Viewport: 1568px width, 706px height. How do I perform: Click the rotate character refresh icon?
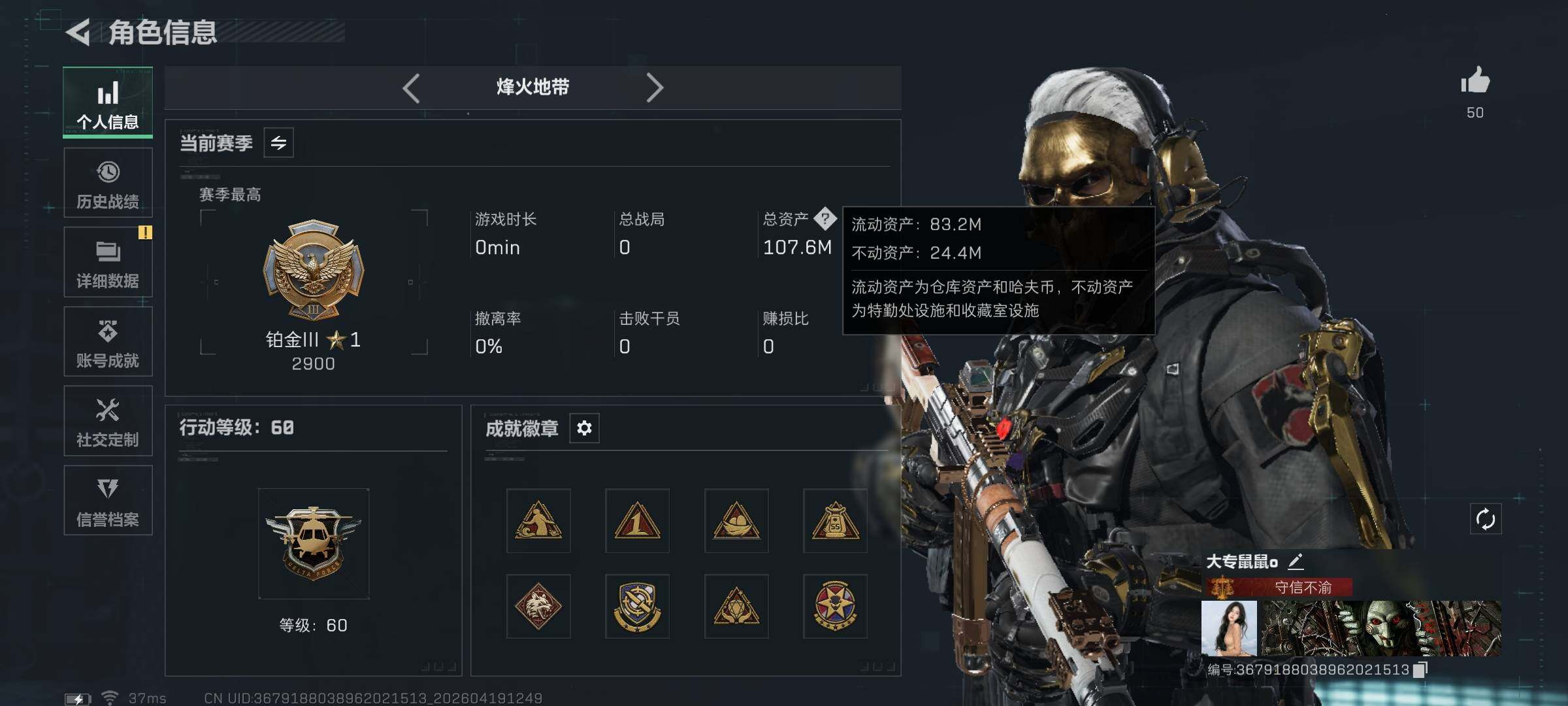(1485, 519)
